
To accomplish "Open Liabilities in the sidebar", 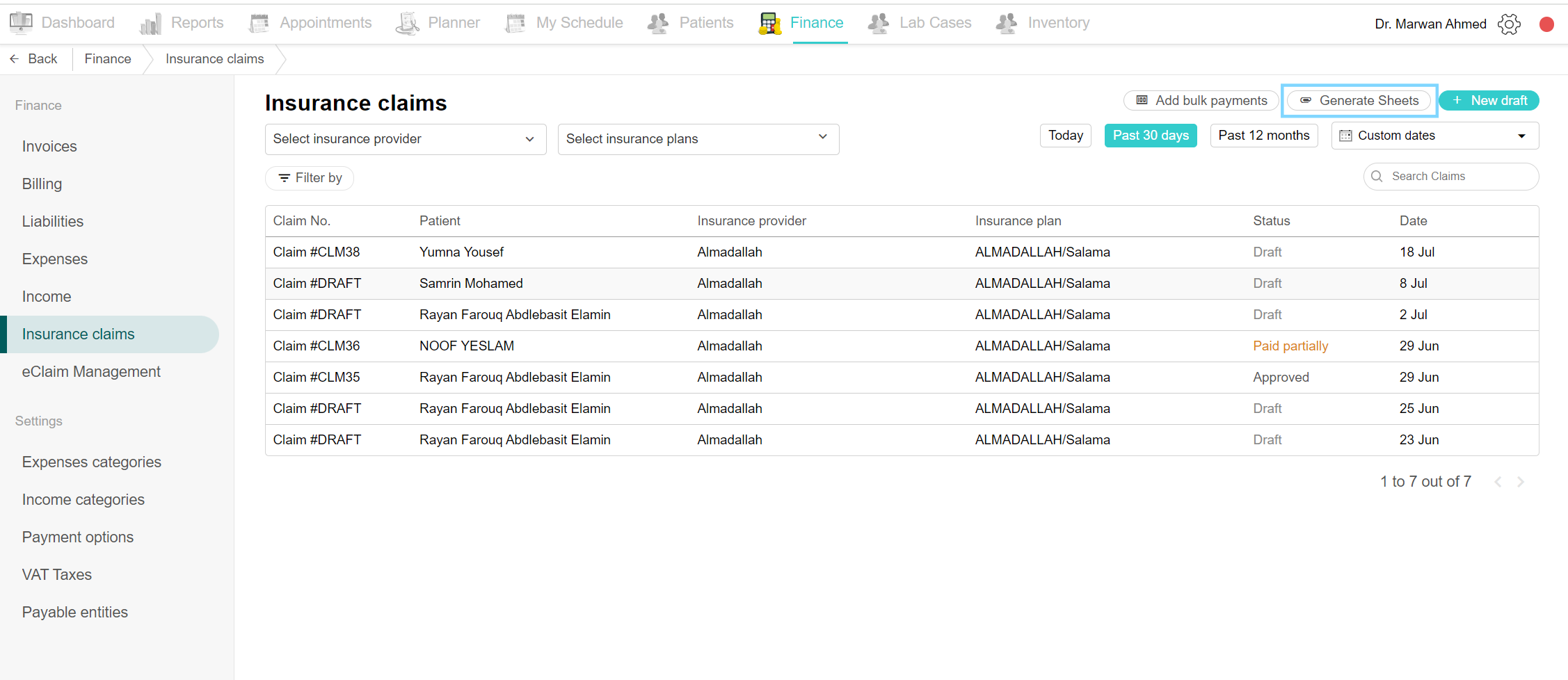I will point(53,222).
